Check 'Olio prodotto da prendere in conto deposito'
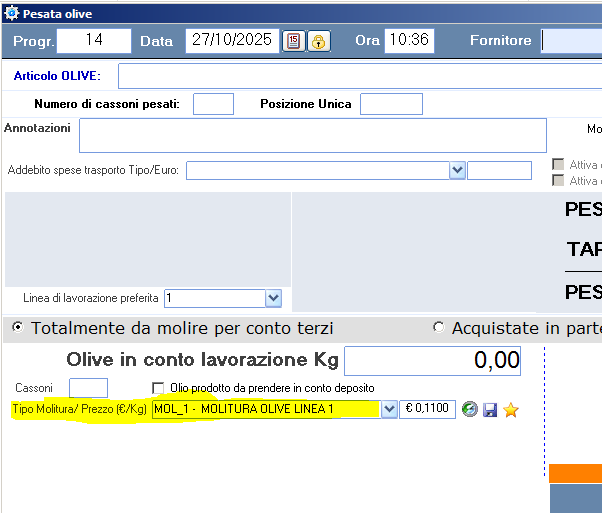 [x=157, y=388]
